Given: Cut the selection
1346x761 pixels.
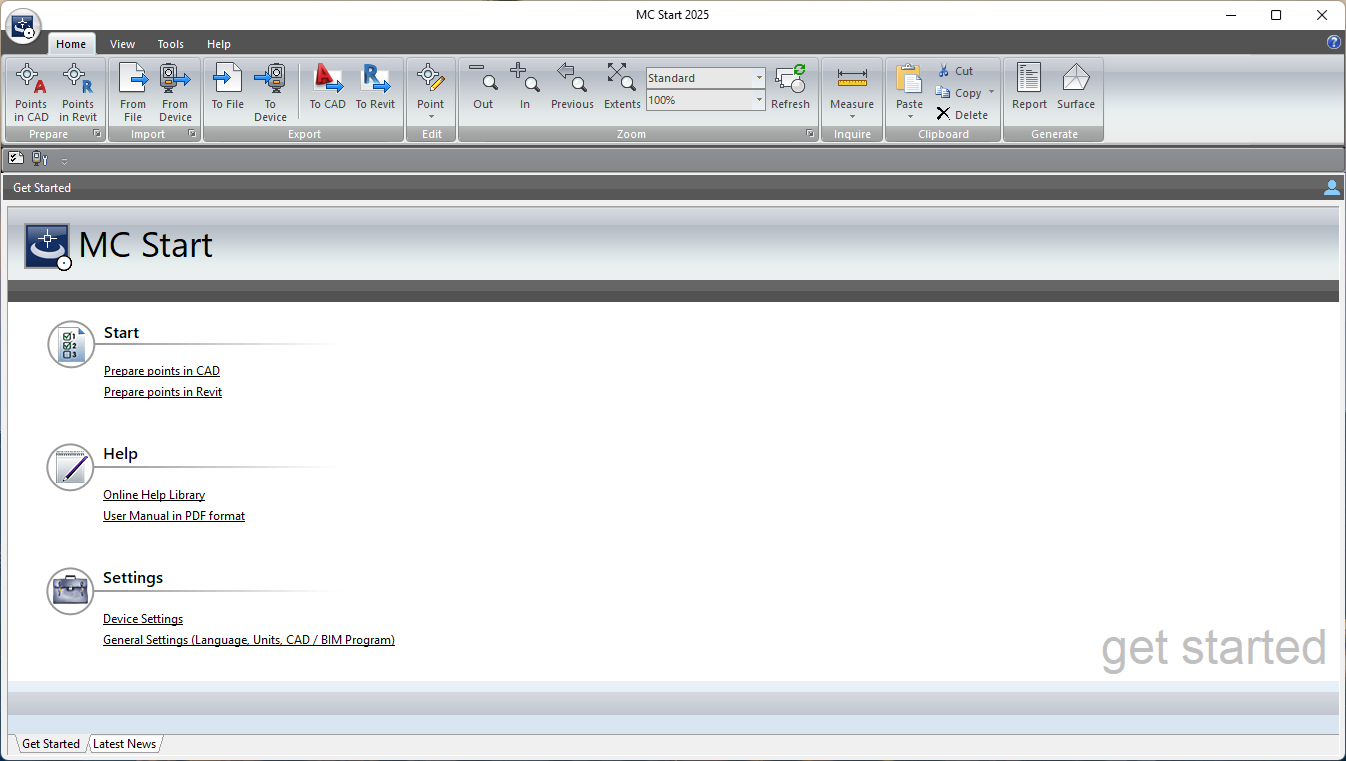Looking at the screenshot, I should (x=955, y=71).
